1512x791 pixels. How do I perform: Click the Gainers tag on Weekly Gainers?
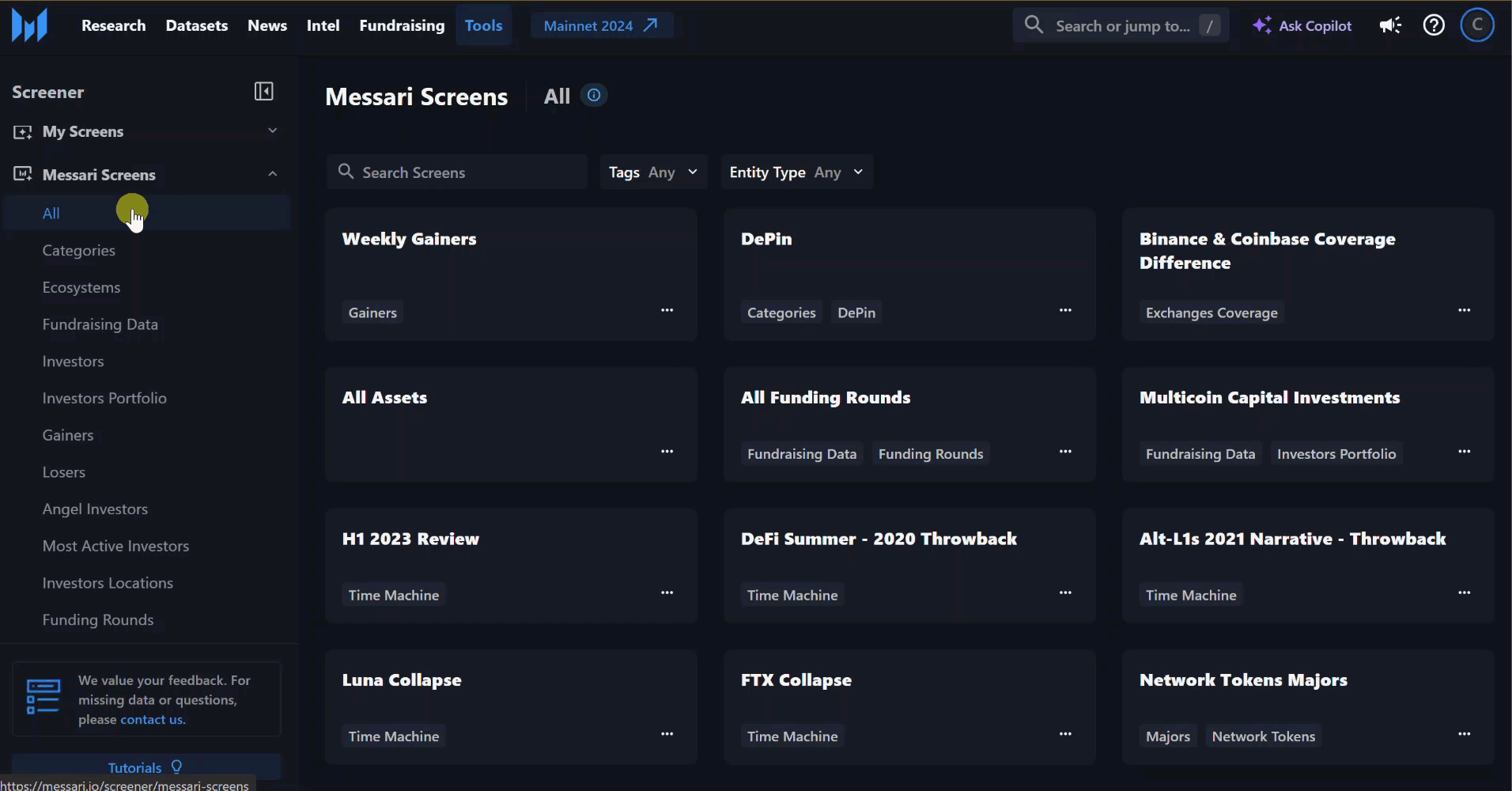tap(372, 313)
